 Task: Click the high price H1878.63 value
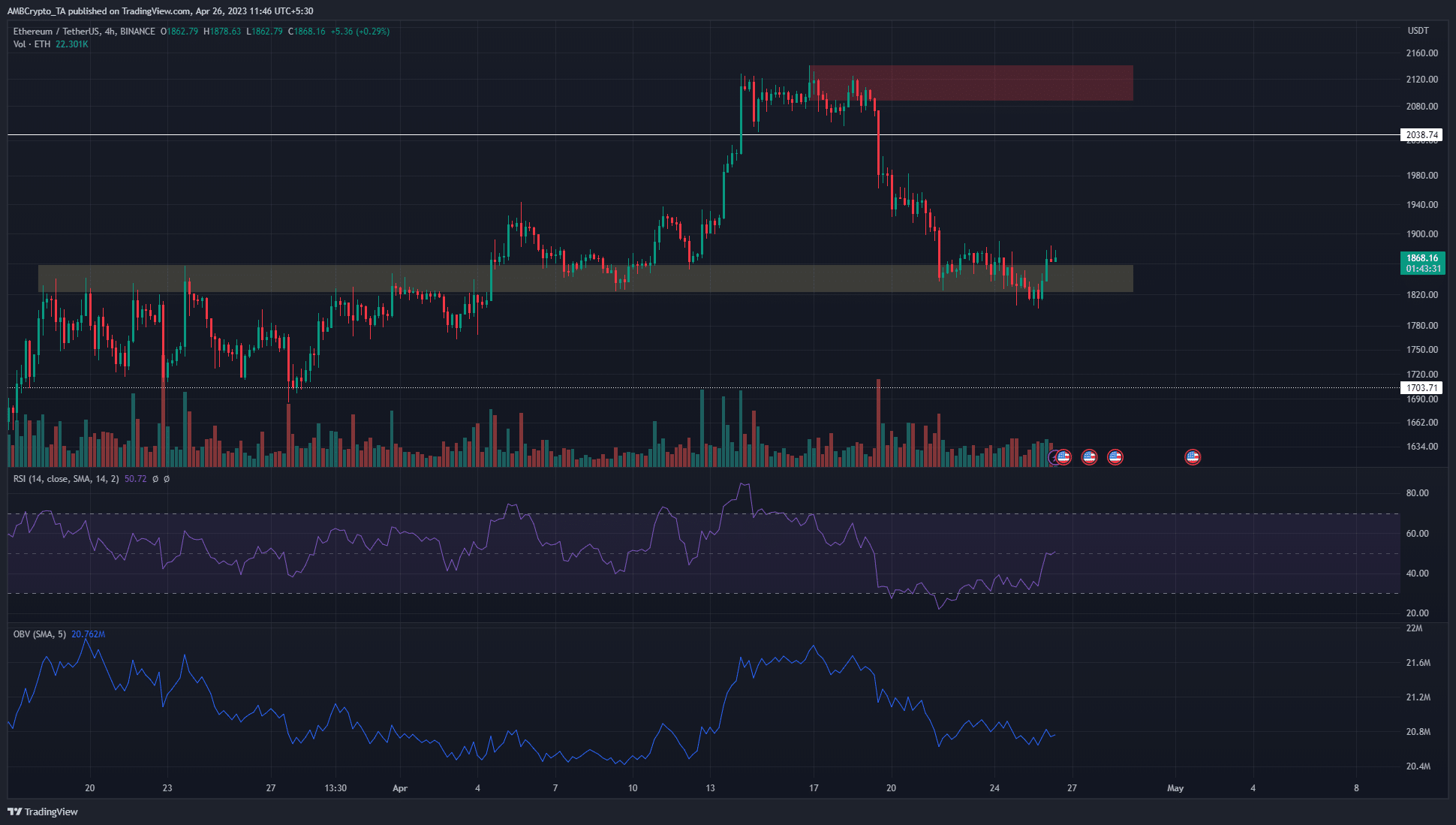coord(222,32)
